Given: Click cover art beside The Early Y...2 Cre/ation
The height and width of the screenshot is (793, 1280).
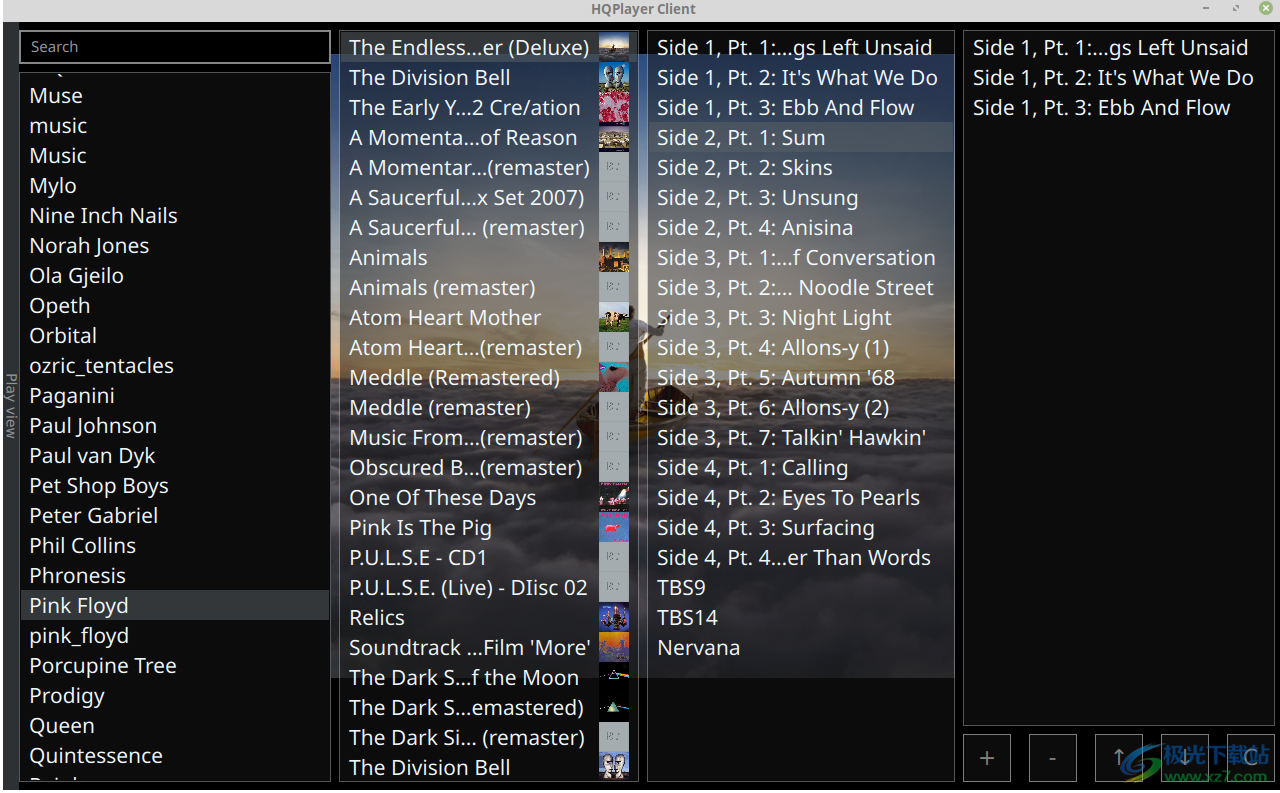Looking at the screenshot, I should (x=614, y=107).
